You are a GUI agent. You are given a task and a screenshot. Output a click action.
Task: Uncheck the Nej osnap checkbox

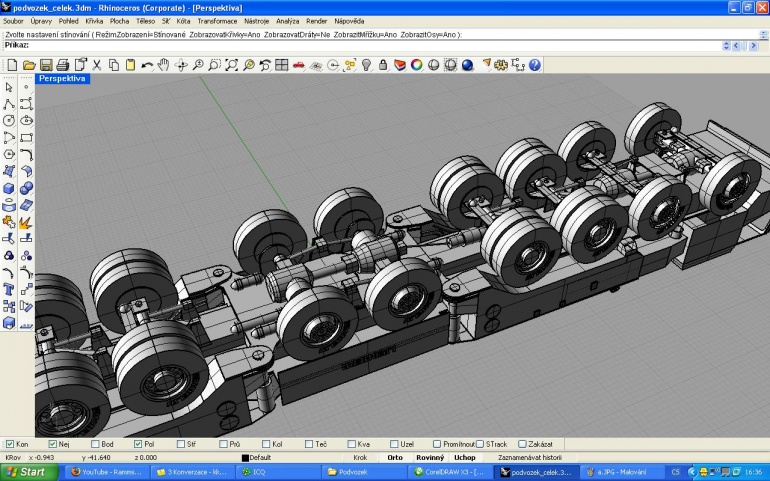(53, 444)
